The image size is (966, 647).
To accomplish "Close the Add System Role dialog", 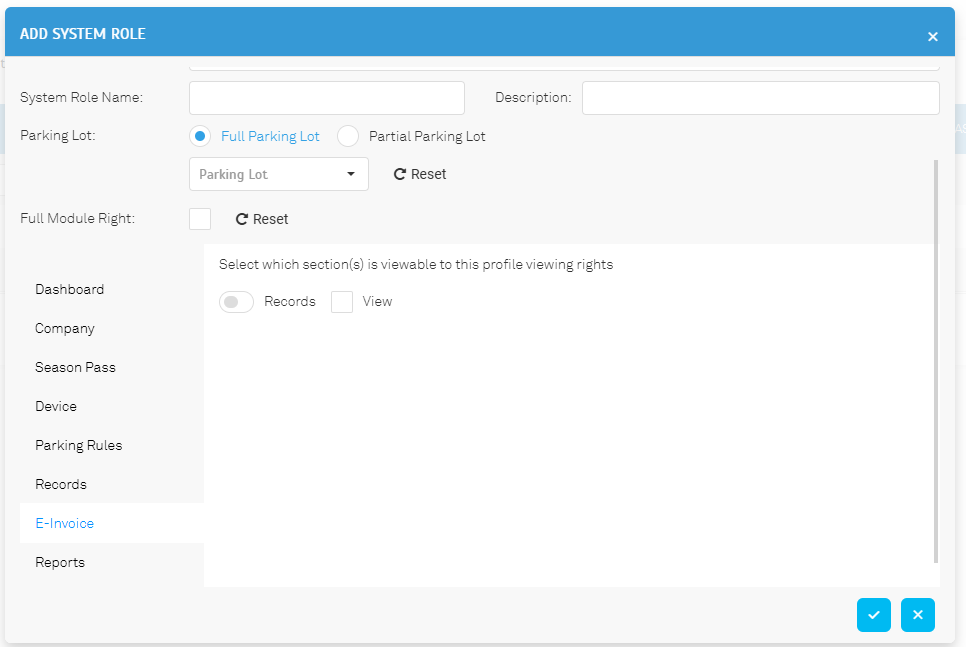I will click(932, 36).
